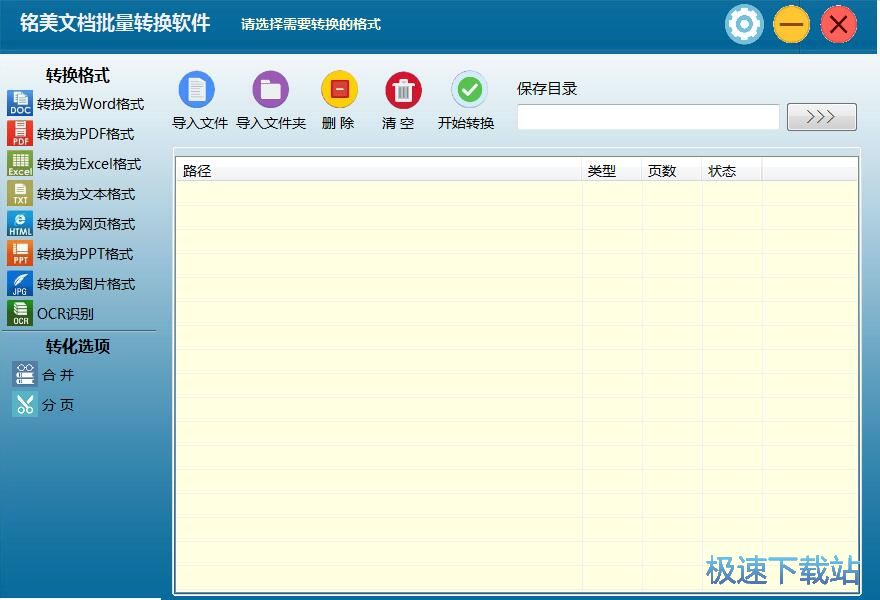
Task: Focus the 保存目录 path input field
Action: tap(648, 117)
